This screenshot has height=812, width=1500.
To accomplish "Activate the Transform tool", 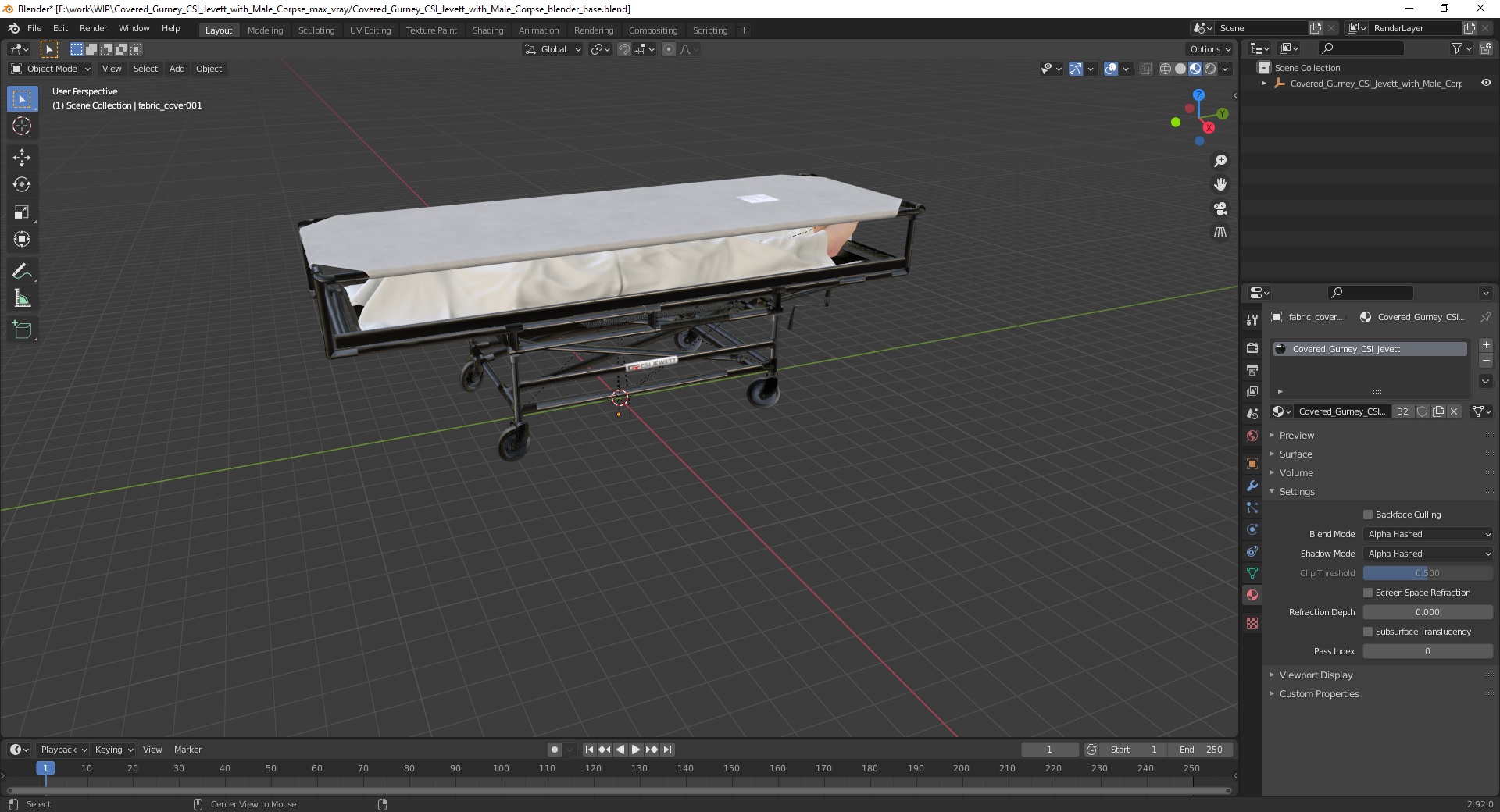I will coord(22,239).
